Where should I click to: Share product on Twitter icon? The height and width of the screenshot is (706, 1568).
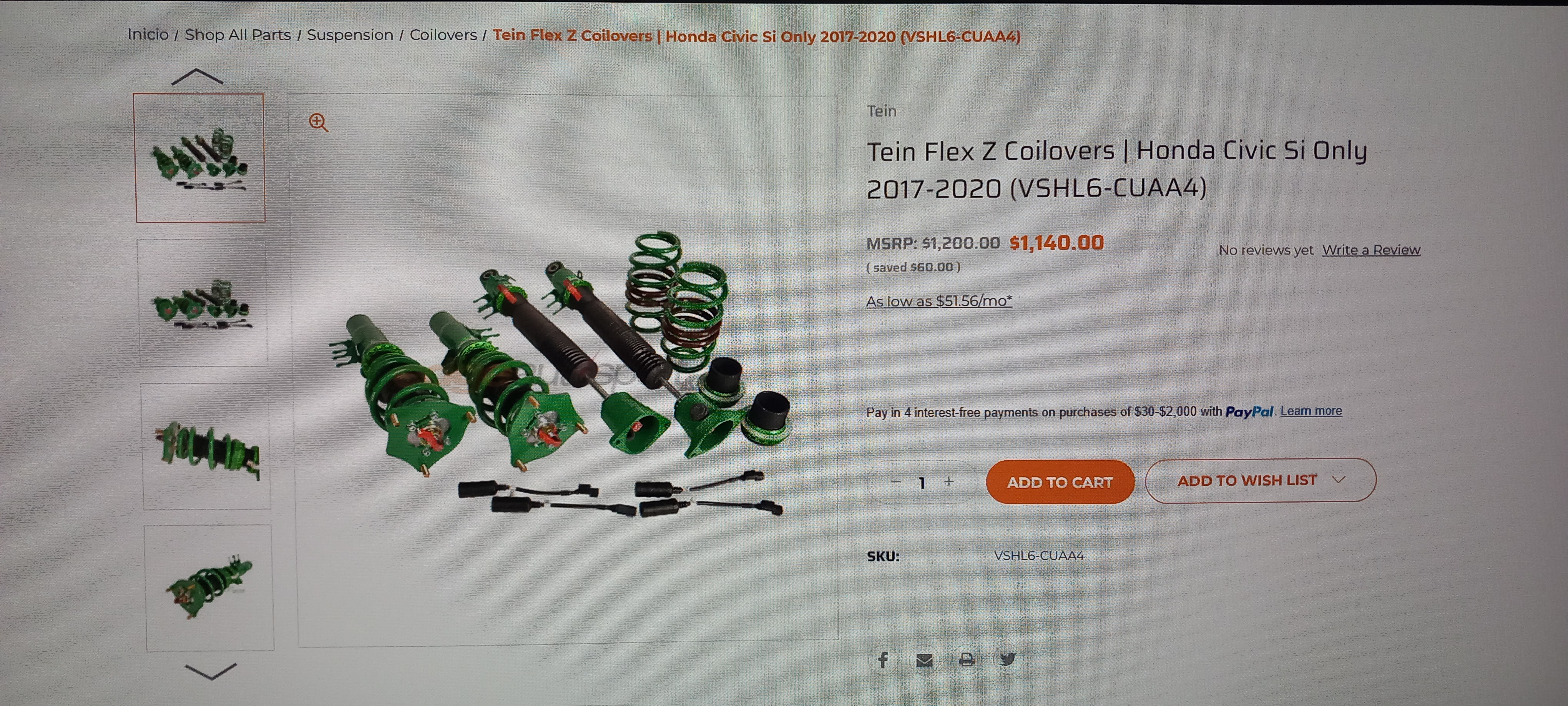click(1008, 659)
